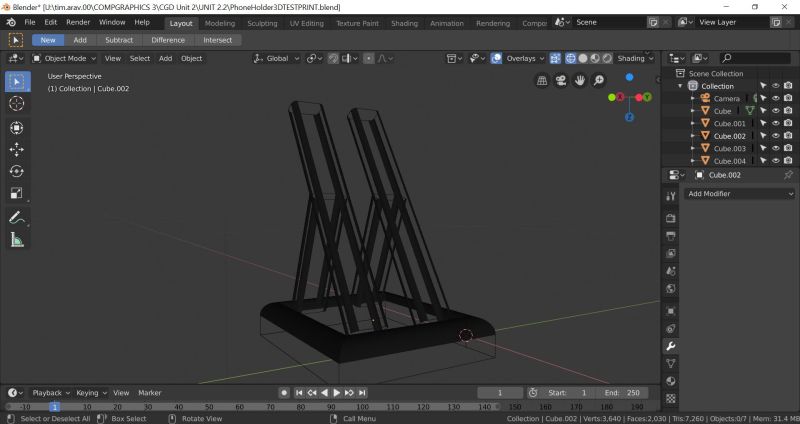Click the green Y axis gizmo

pos(647,97)
